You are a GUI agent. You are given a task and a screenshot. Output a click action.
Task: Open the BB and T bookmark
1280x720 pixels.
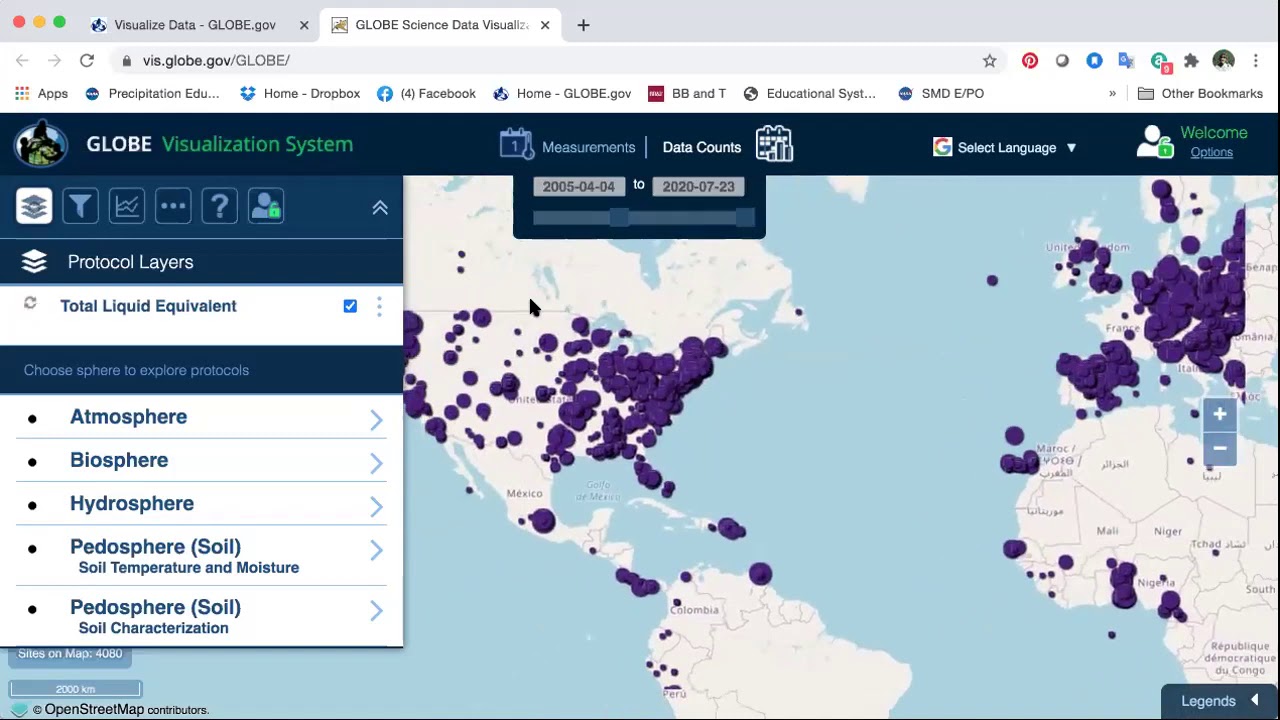[687, 93]
